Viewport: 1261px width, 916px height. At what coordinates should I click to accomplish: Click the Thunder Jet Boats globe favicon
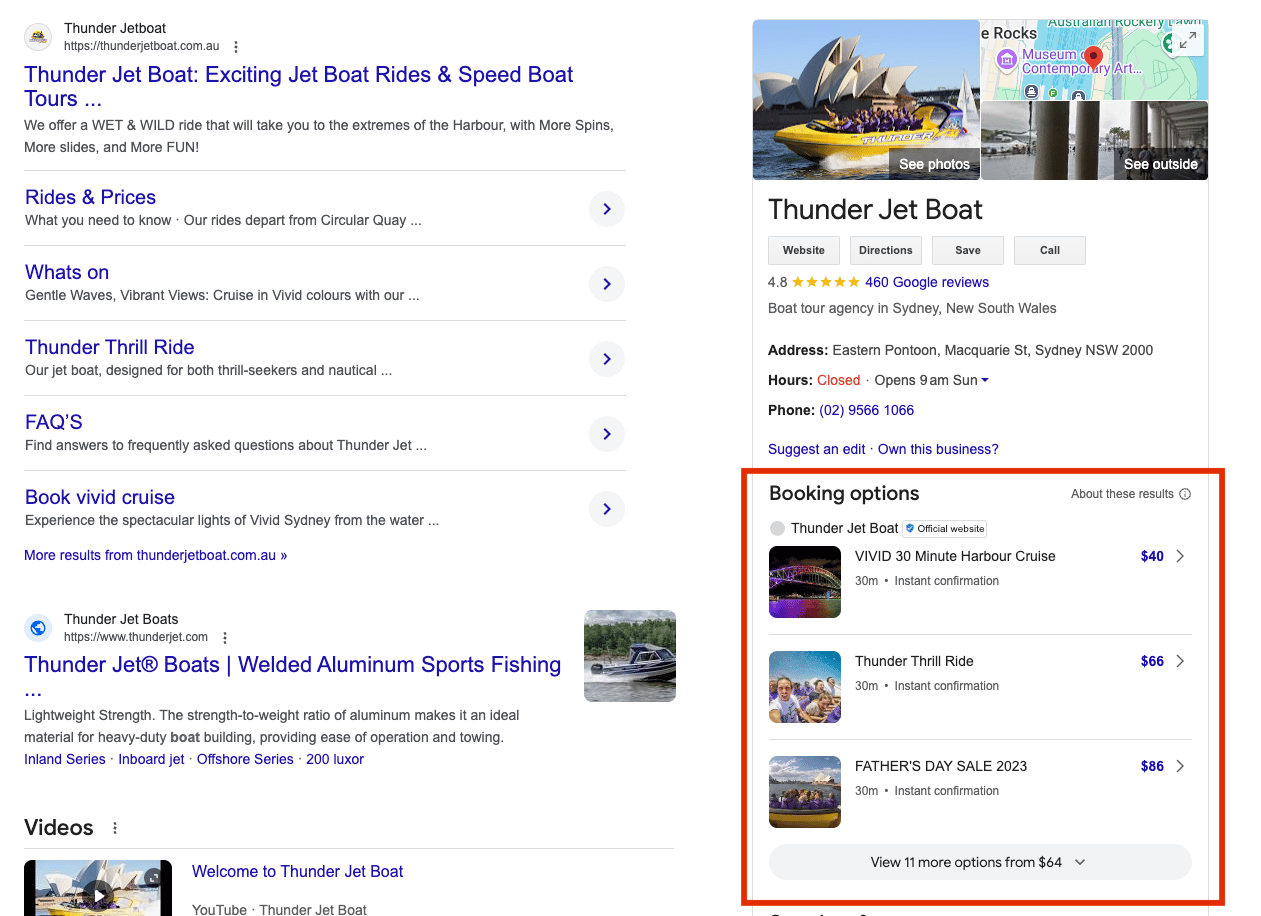[x=38, y=628]
